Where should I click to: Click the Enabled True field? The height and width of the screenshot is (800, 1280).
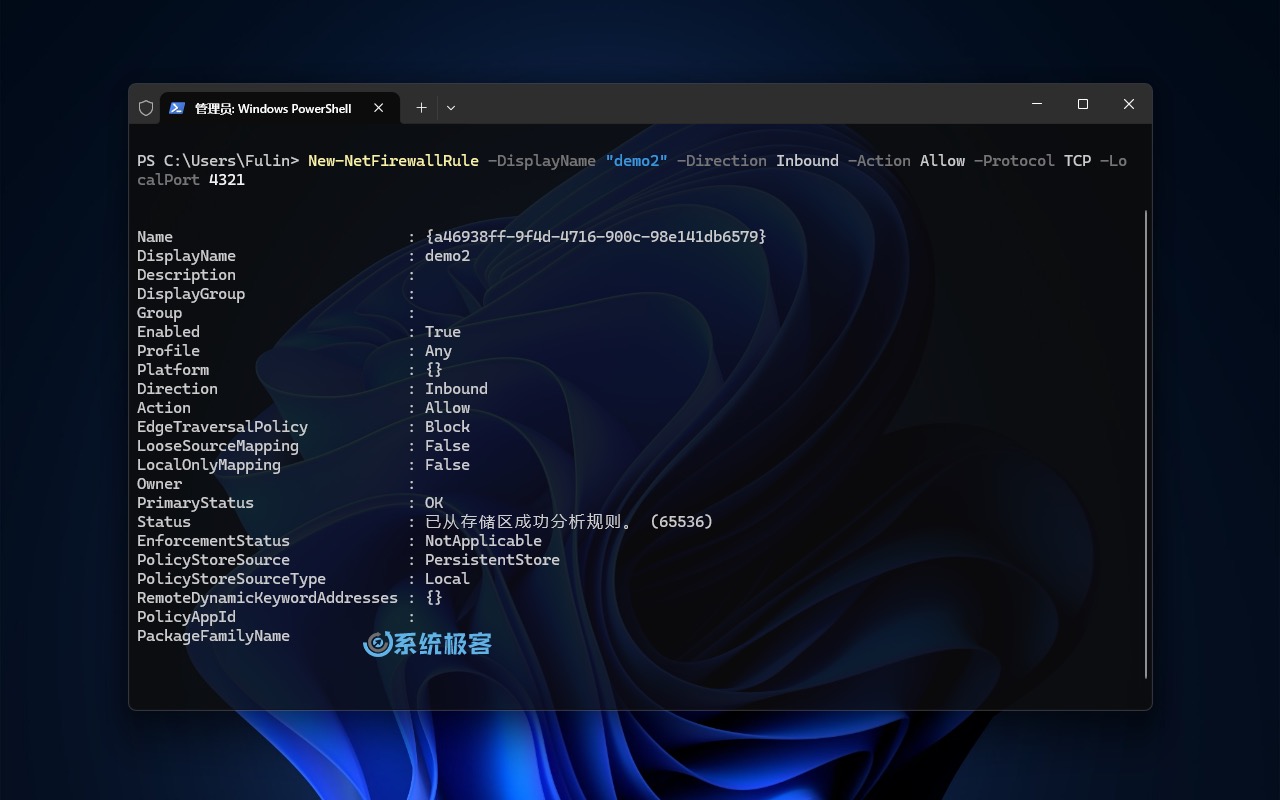click(442, 331)
